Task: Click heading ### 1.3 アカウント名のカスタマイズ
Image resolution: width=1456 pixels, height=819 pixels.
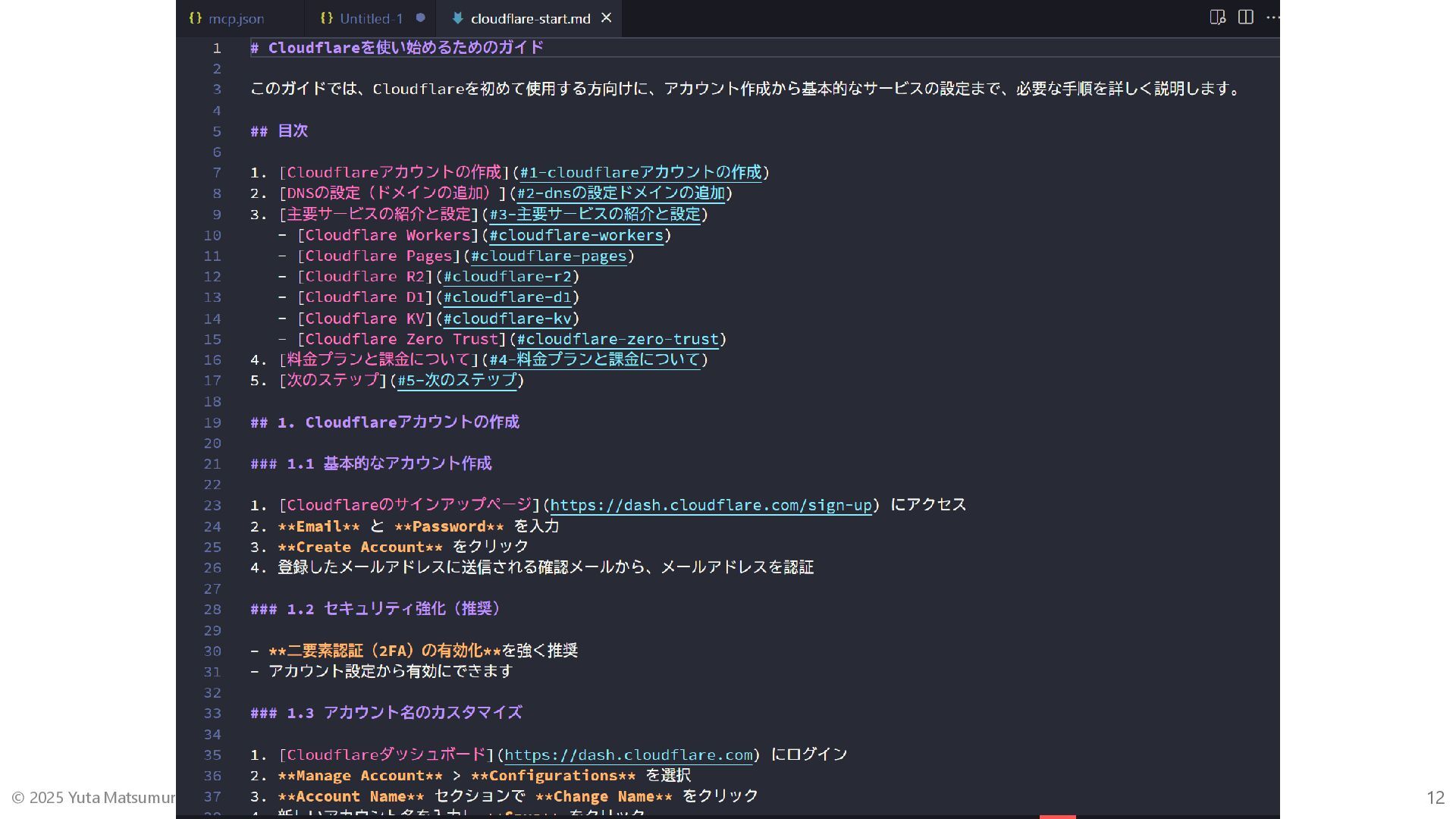Action: tap(386, 713)
